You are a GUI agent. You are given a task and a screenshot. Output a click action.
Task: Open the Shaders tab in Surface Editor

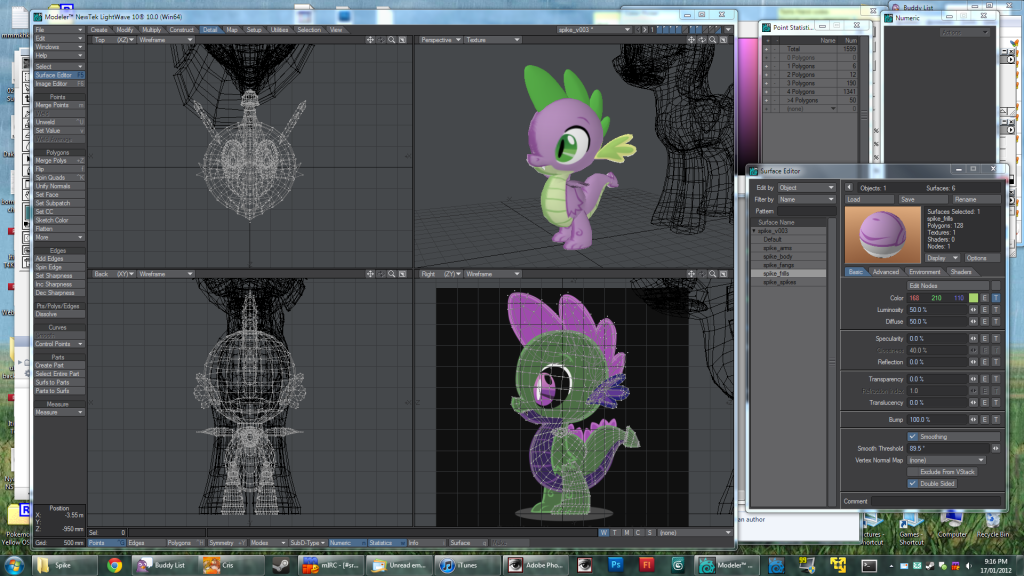click(961, 272)
